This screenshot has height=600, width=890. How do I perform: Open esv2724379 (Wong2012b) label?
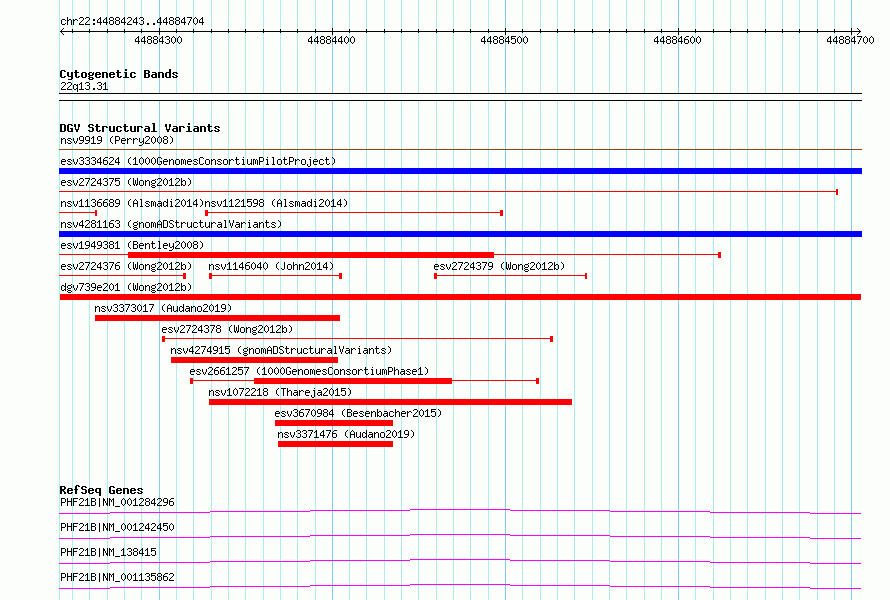pos(499,266)
